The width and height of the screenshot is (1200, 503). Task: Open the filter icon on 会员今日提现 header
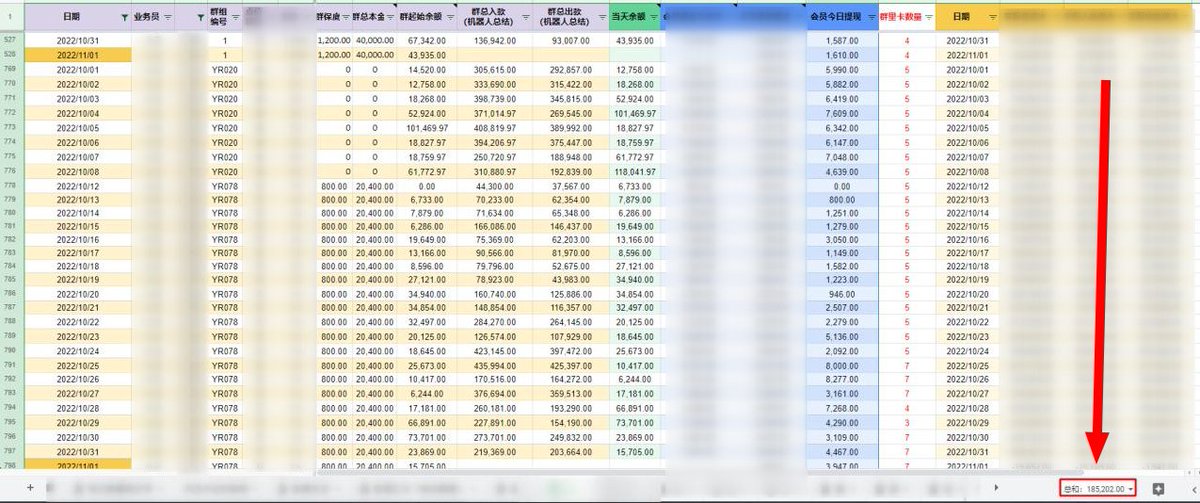[x=871, y=18]
